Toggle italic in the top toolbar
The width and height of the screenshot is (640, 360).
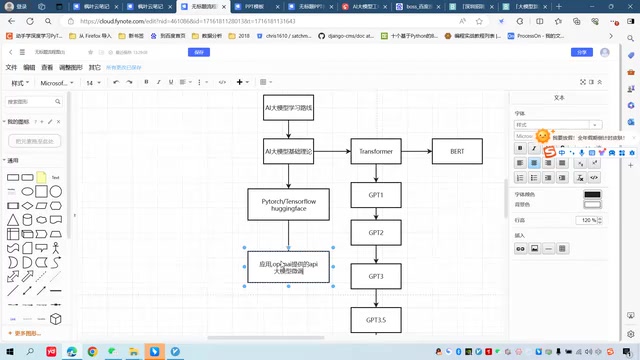click(159, 82)
